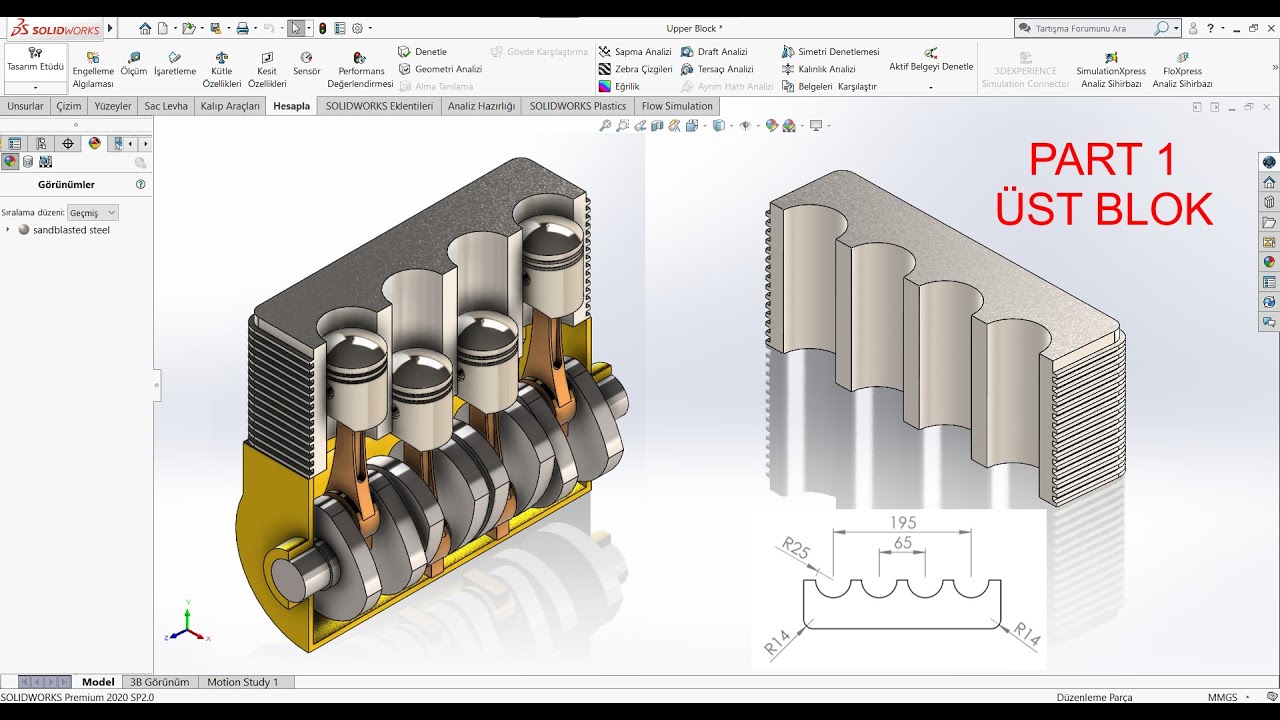
Task: Click the Home icon in quick toolbar
Action: tap(146, 28)
